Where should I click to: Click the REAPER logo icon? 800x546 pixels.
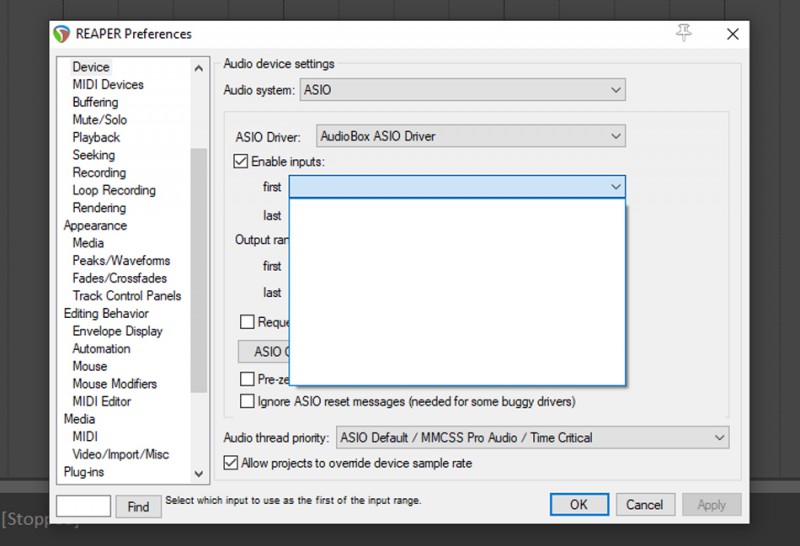point(62,34)
